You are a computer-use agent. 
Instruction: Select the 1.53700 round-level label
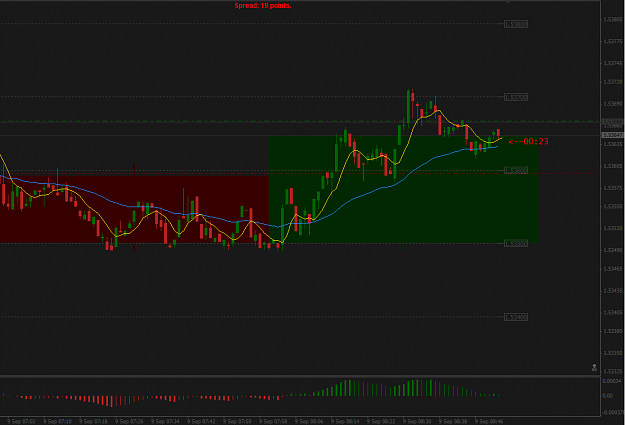point(516,97)
